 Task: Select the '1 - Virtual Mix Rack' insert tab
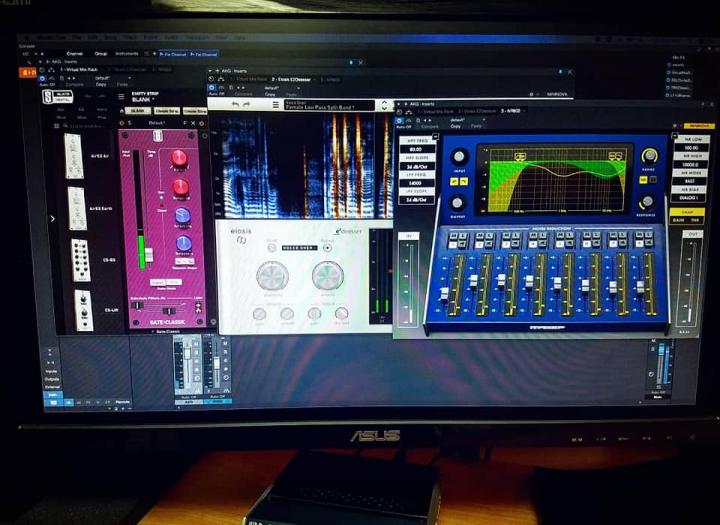point(79,70)
